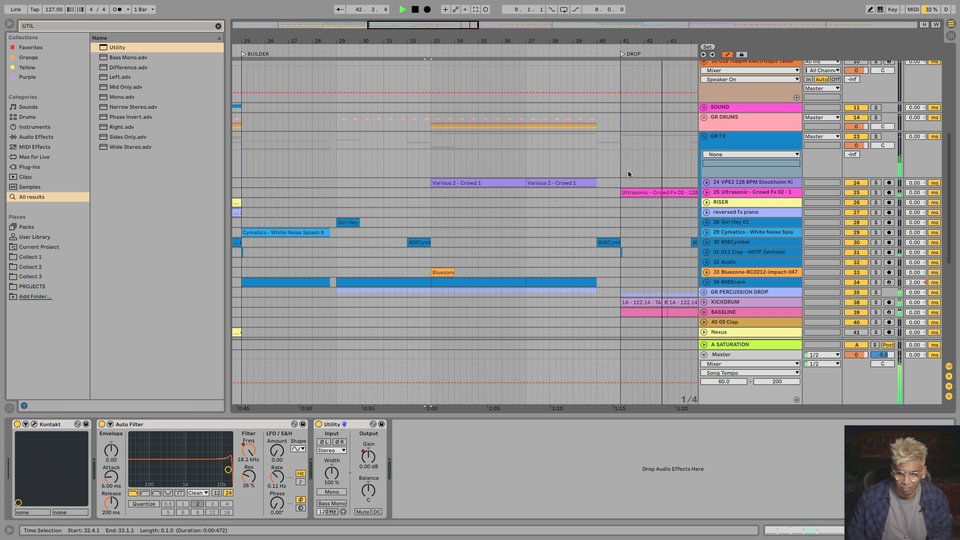Adjust Utility Gain knob
This screenshot has height=540, width=960.
pos(368,456)
